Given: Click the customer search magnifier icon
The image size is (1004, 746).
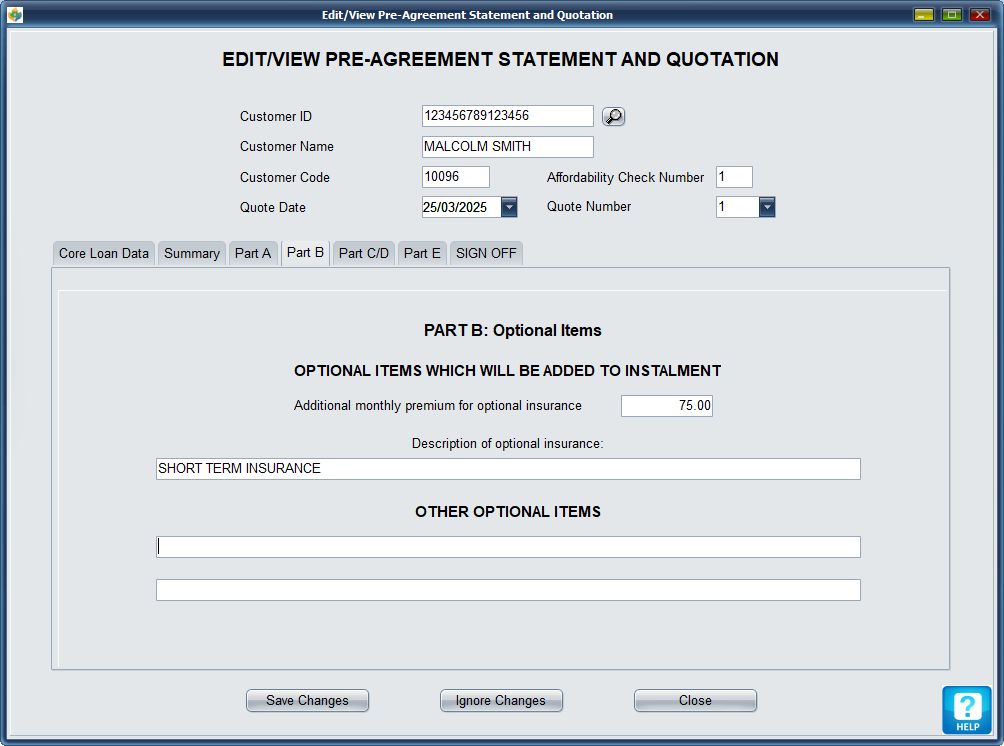Looking at the screenshot, I should [613, 116].
